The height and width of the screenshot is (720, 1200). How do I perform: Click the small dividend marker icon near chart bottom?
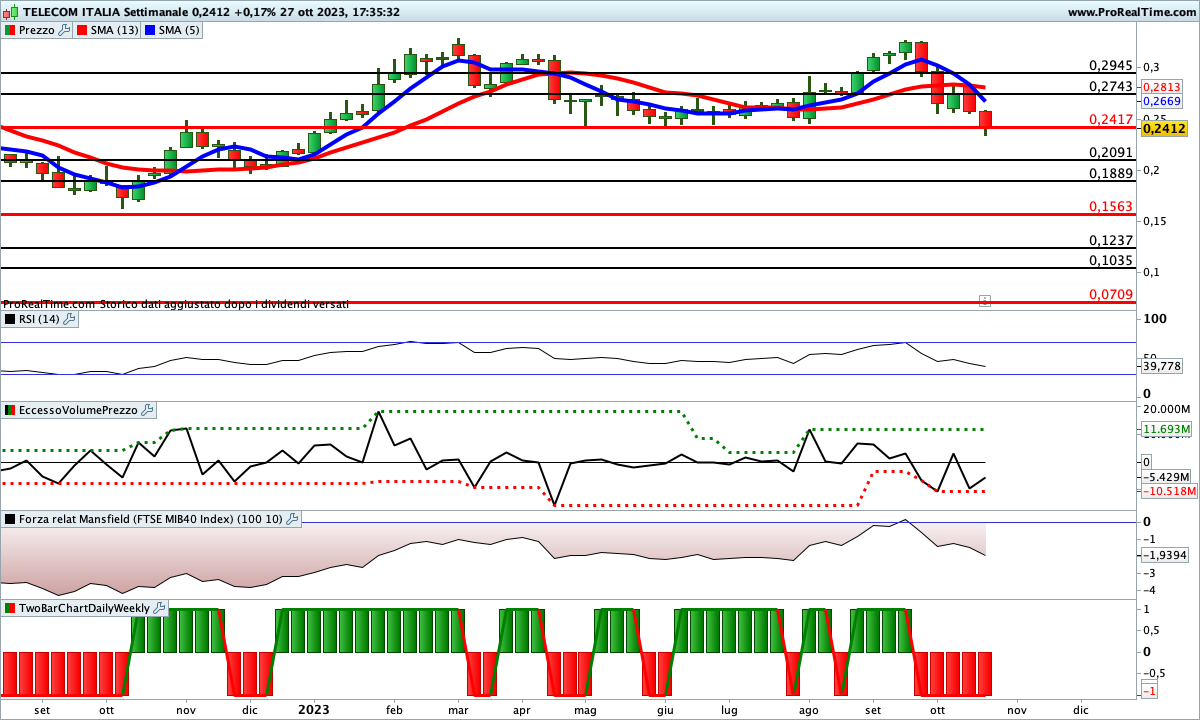(985, 299)
